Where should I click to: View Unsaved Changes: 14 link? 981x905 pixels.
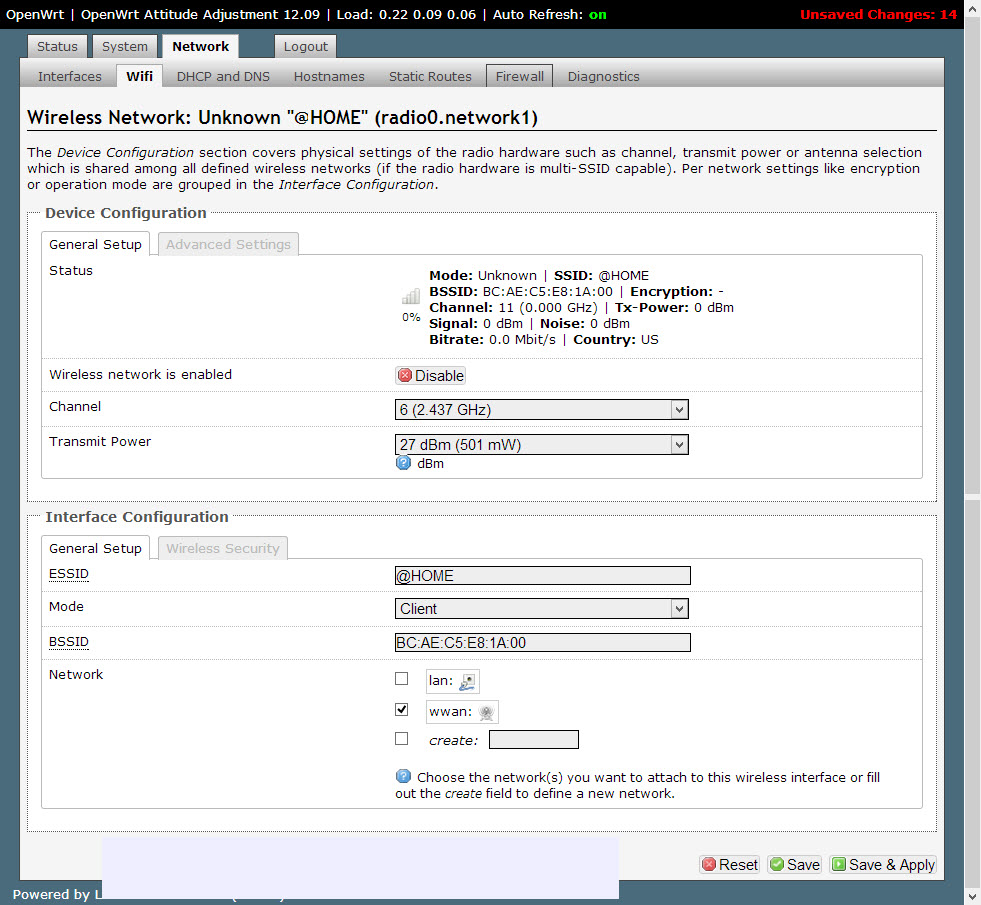pos(878,14)
